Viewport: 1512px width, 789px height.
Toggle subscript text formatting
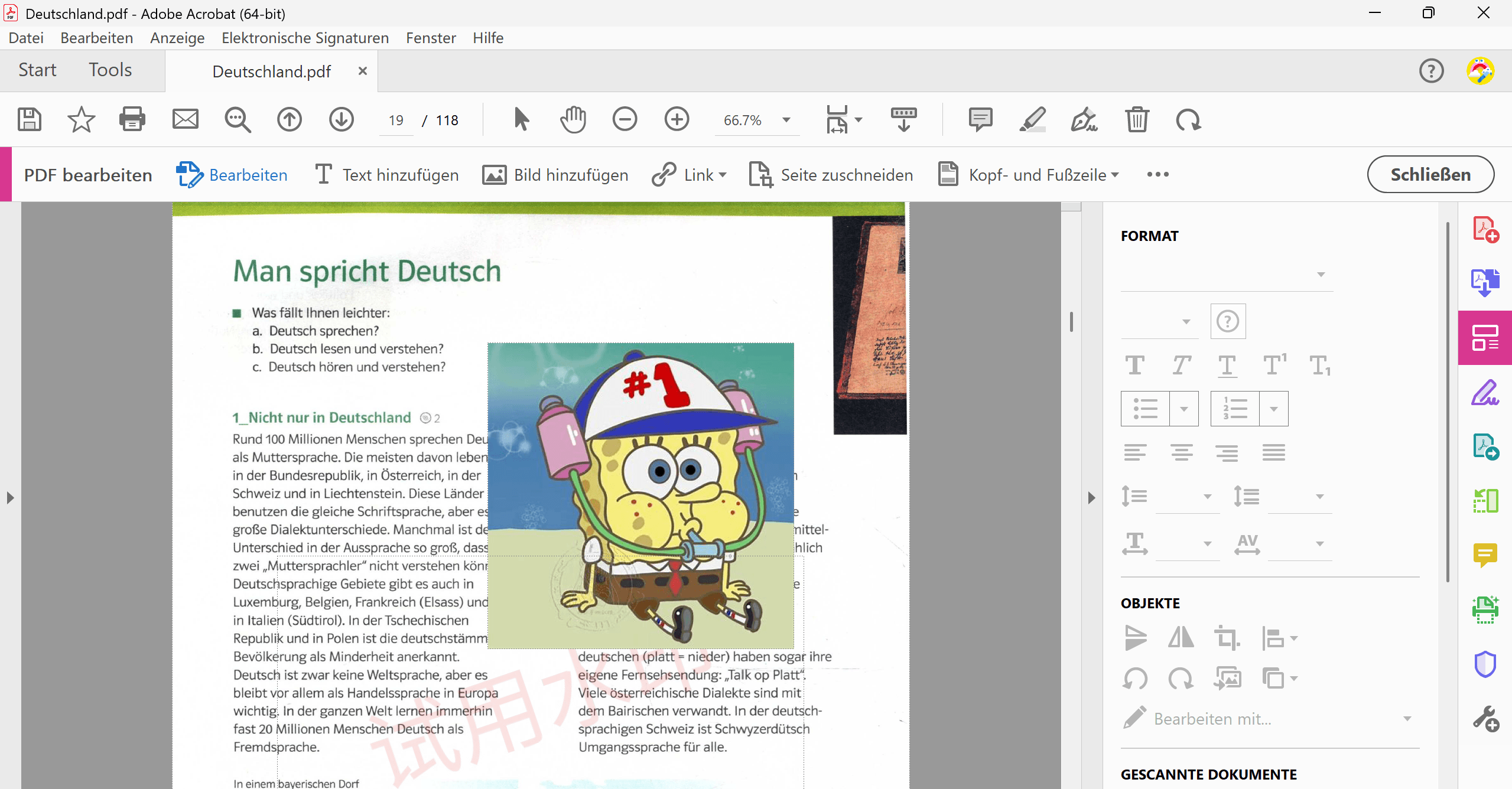[x=1321, y=366]
